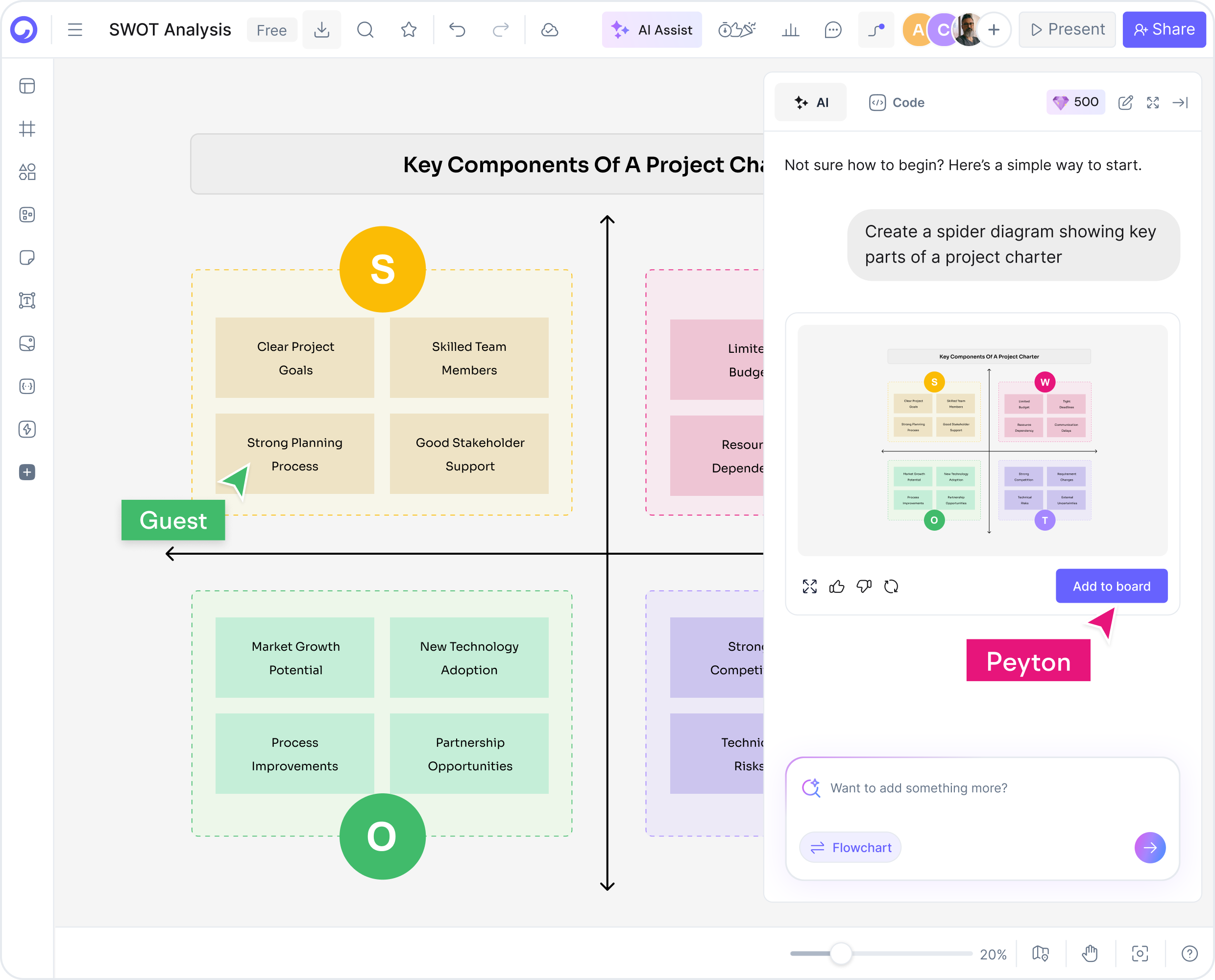Expand the generated diagram preview
This screenshot has height=980, width=1215.
pos(810,587)
